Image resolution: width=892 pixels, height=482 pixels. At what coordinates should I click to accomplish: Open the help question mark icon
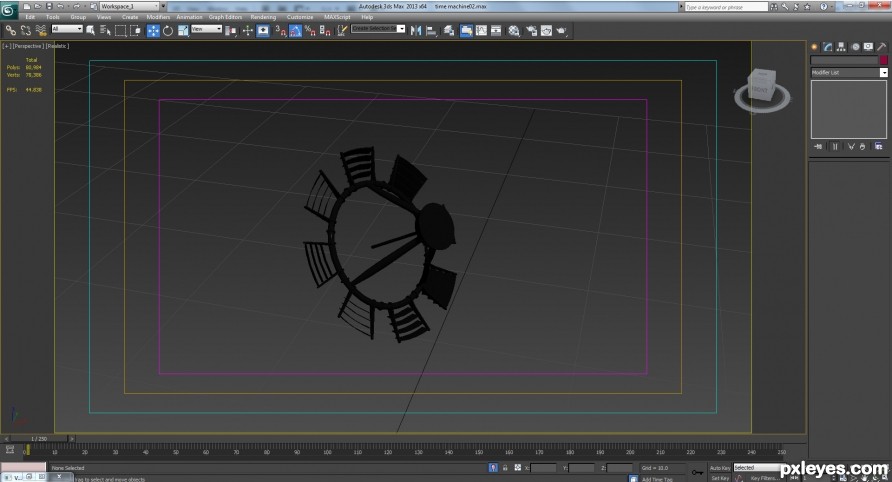(824, 7)
